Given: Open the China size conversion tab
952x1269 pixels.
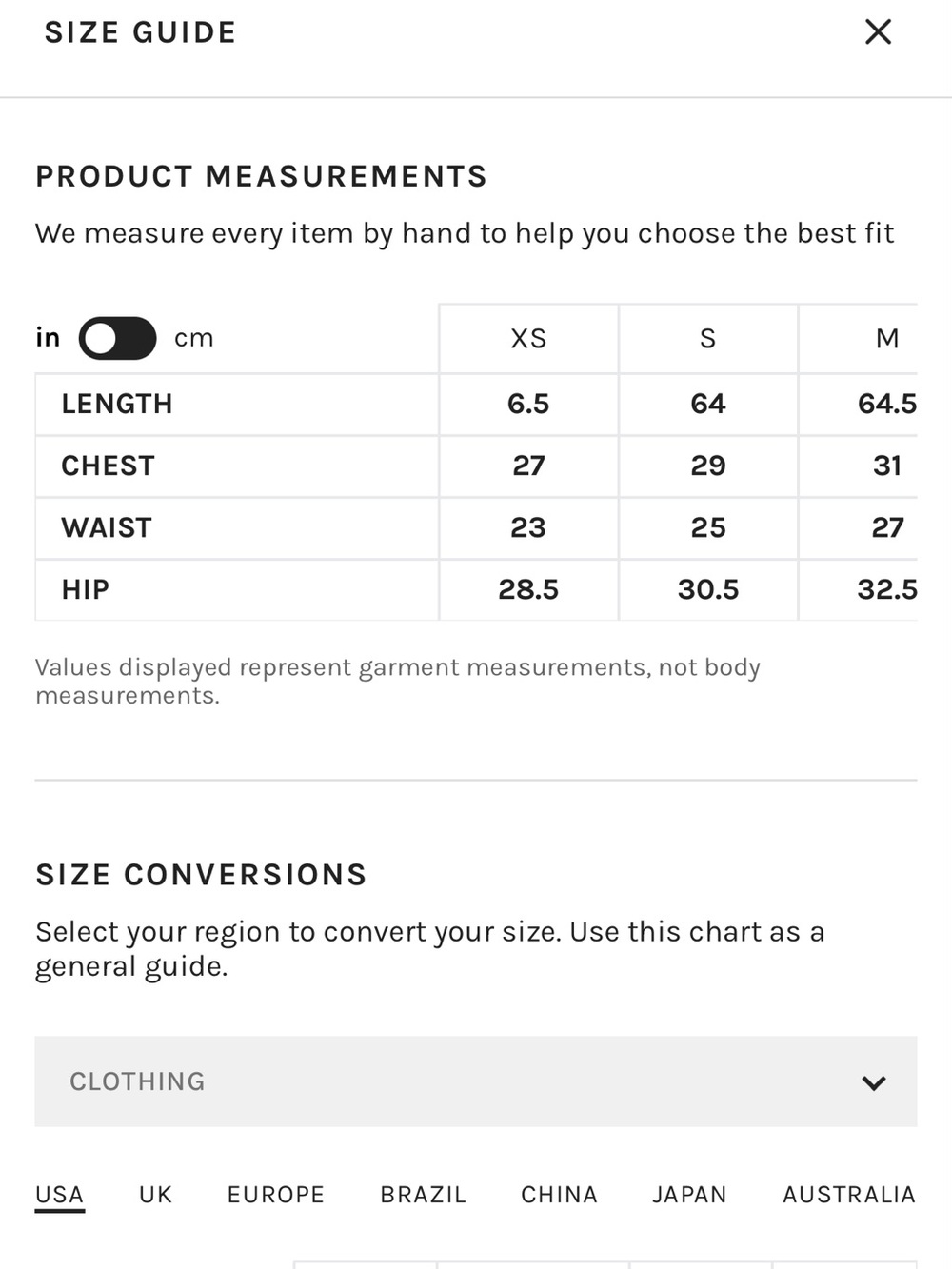Looking at the screenshot, I should [x=559, y=1194].
